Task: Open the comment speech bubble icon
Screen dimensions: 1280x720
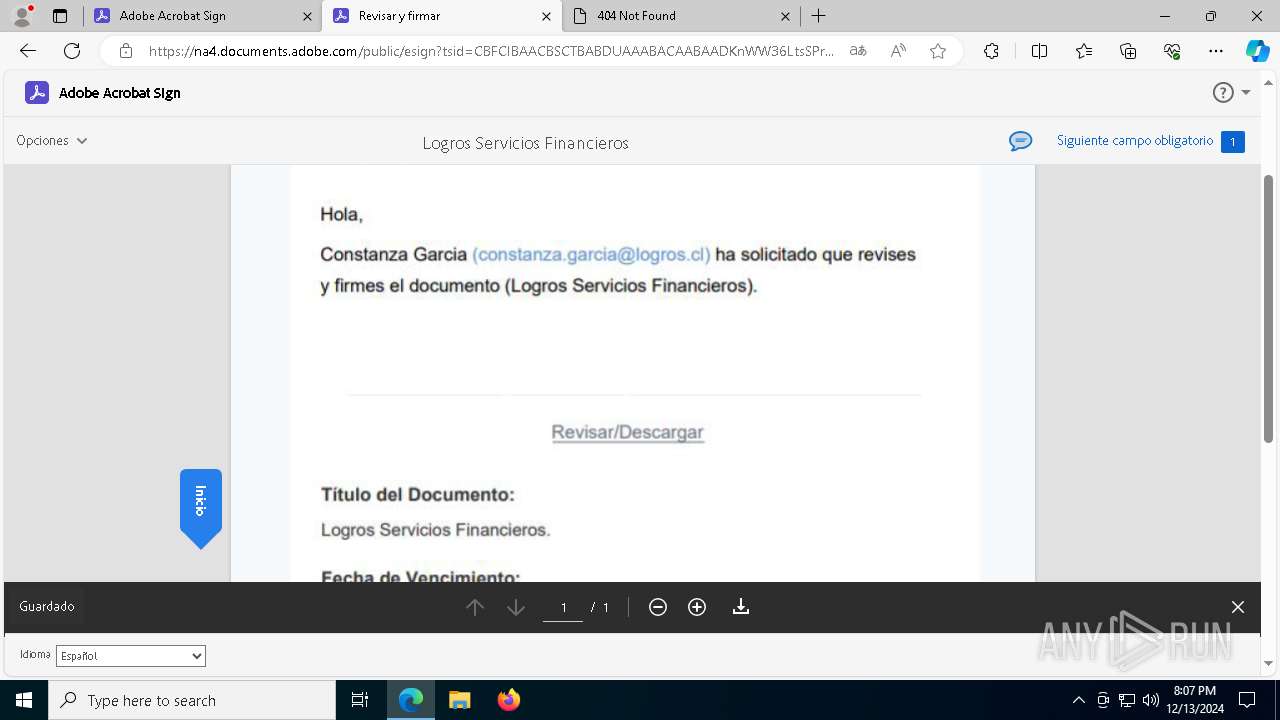Action: tap(1020, 141)
